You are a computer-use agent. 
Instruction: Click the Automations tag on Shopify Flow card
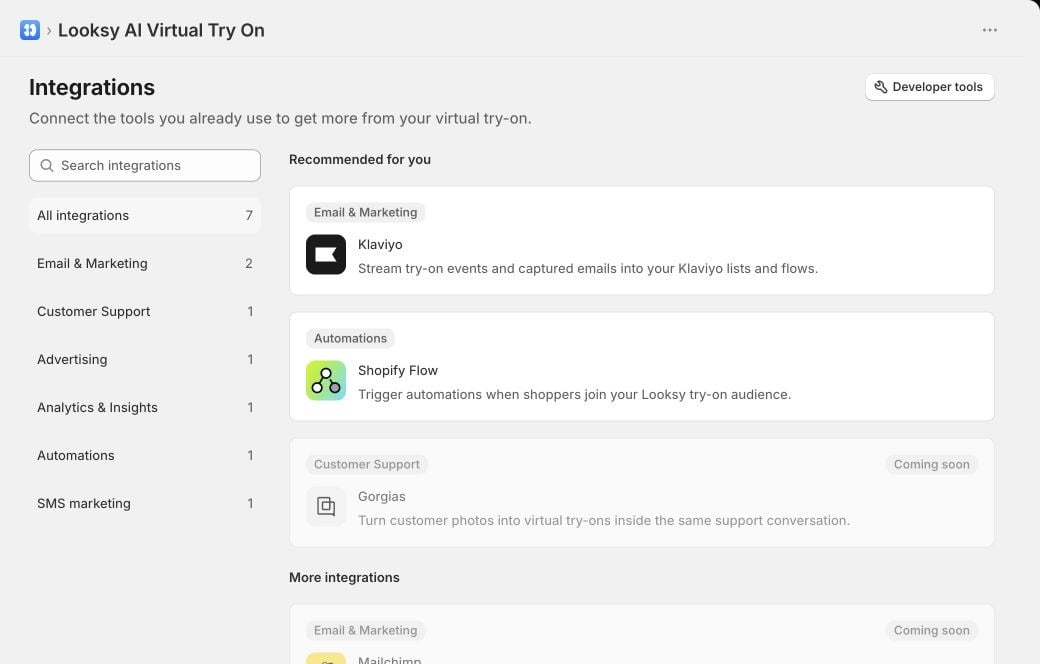pos(350,338)
